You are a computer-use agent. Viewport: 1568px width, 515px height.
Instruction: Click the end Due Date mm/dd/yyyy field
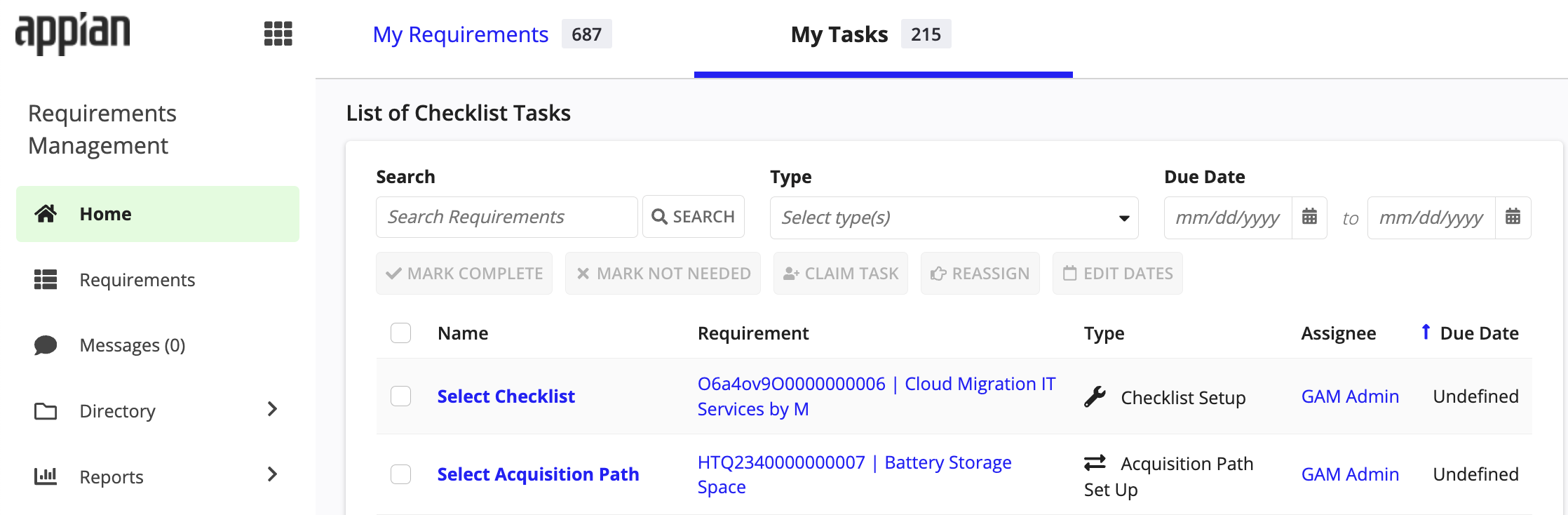[1431, 218]
